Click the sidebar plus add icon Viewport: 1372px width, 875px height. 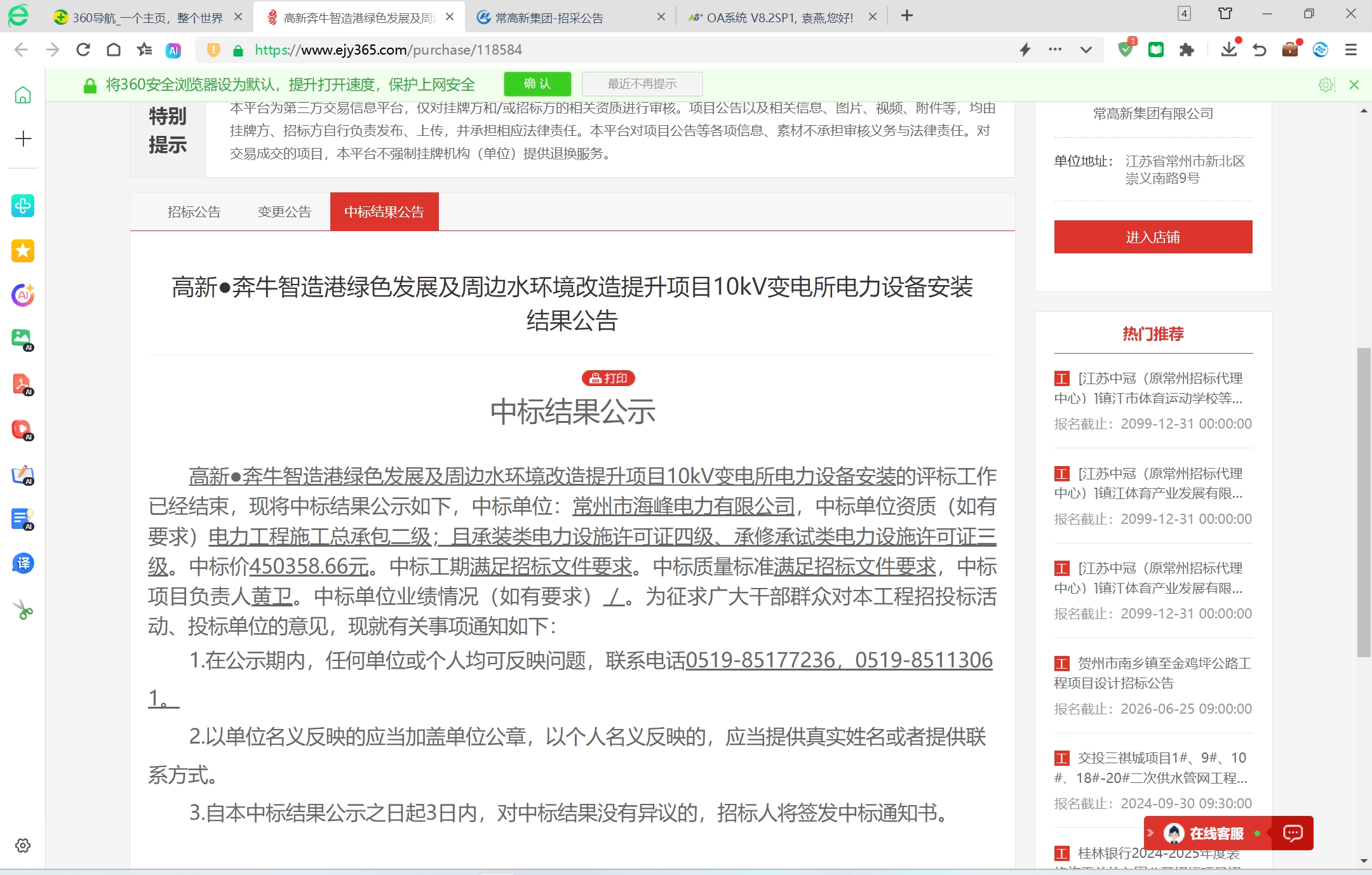coord(23,138)
